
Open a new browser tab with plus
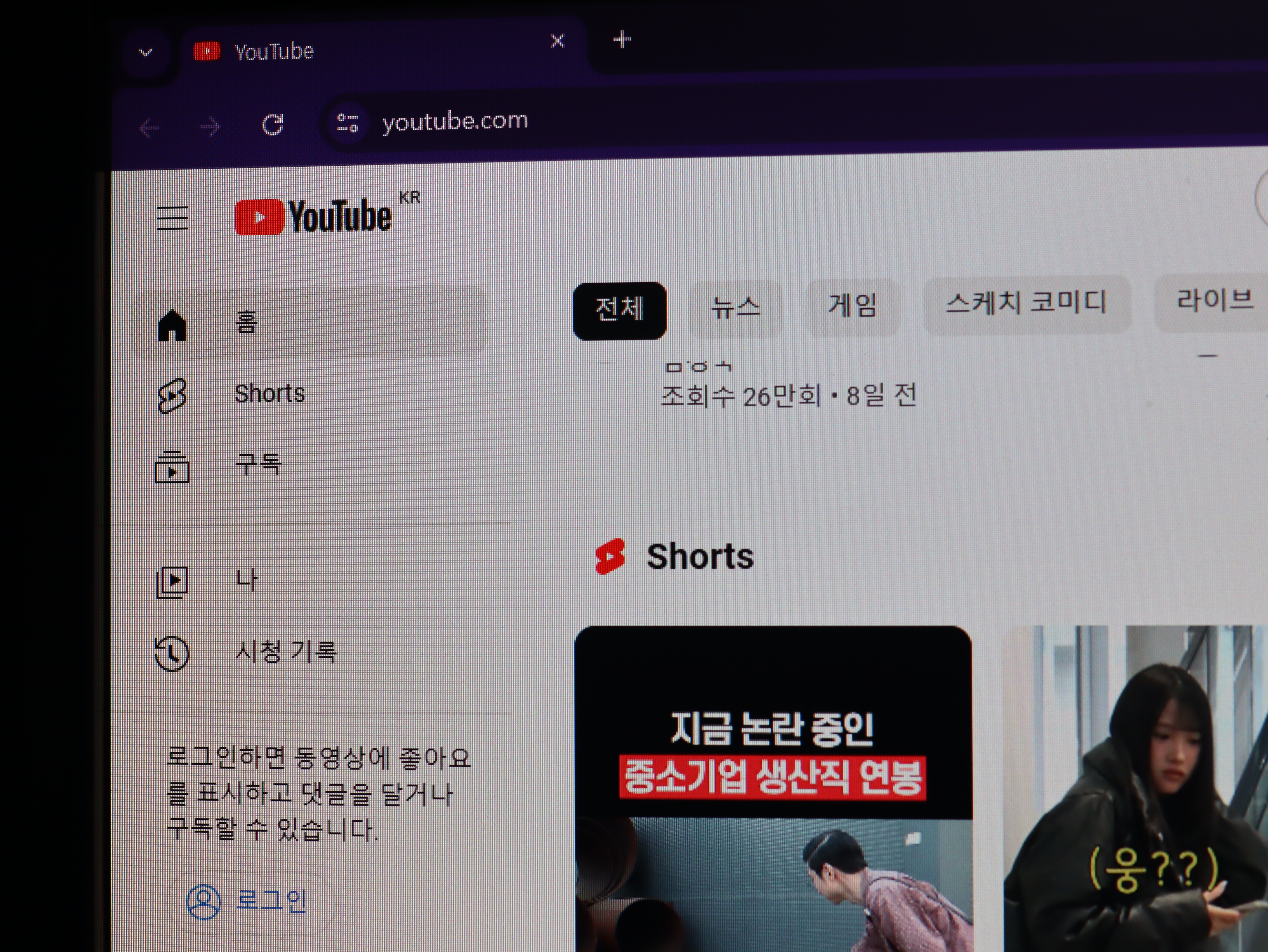(622, 40)
